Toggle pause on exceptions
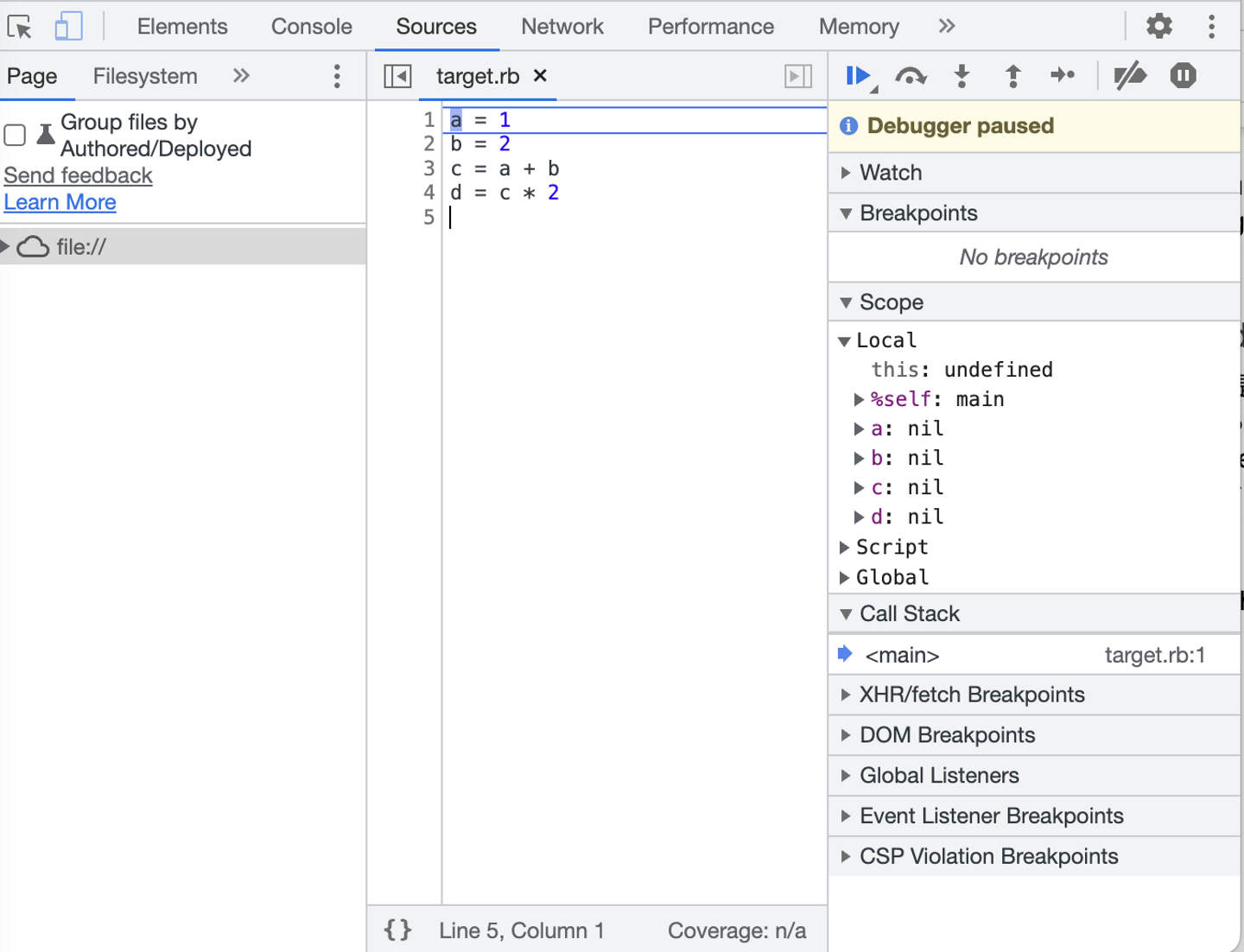The image size is (1244, 952). click(x=1183, y=76)
